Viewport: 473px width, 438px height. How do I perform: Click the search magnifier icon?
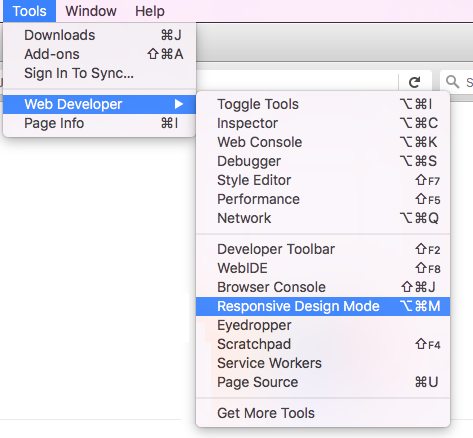pyautogui.click(x=452, y=81)
